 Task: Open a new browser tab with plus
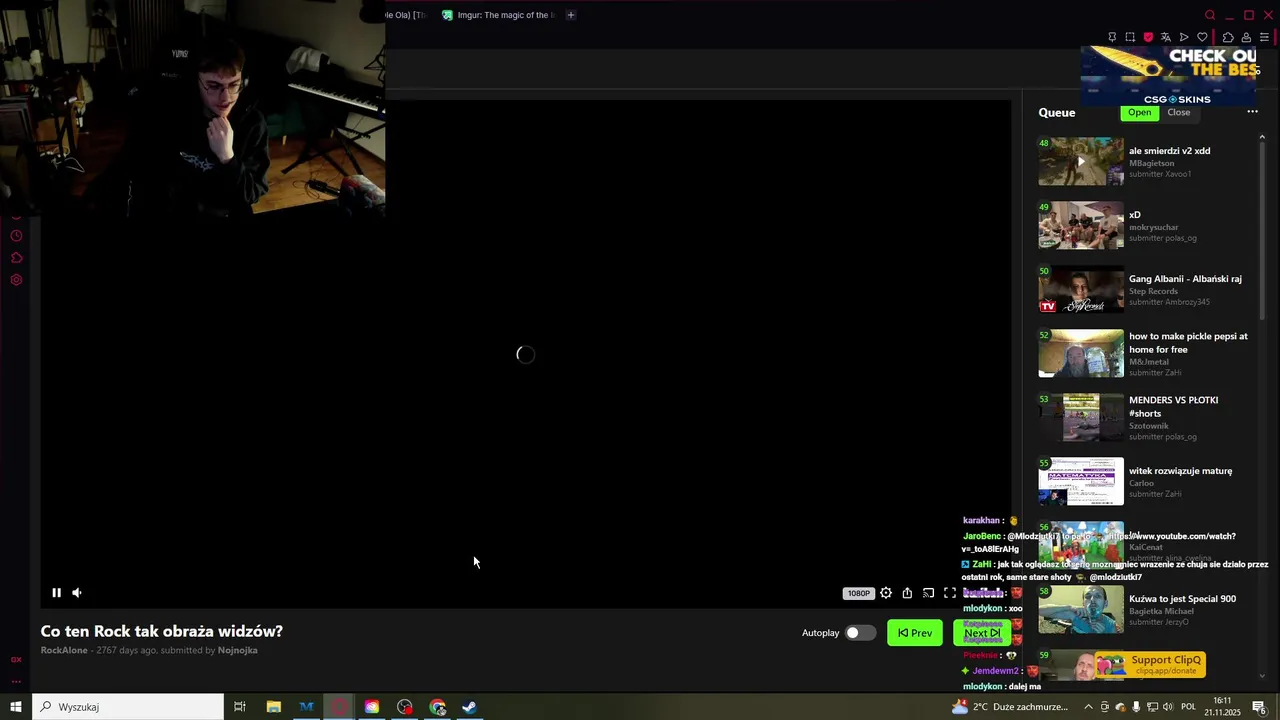point(571,15)
